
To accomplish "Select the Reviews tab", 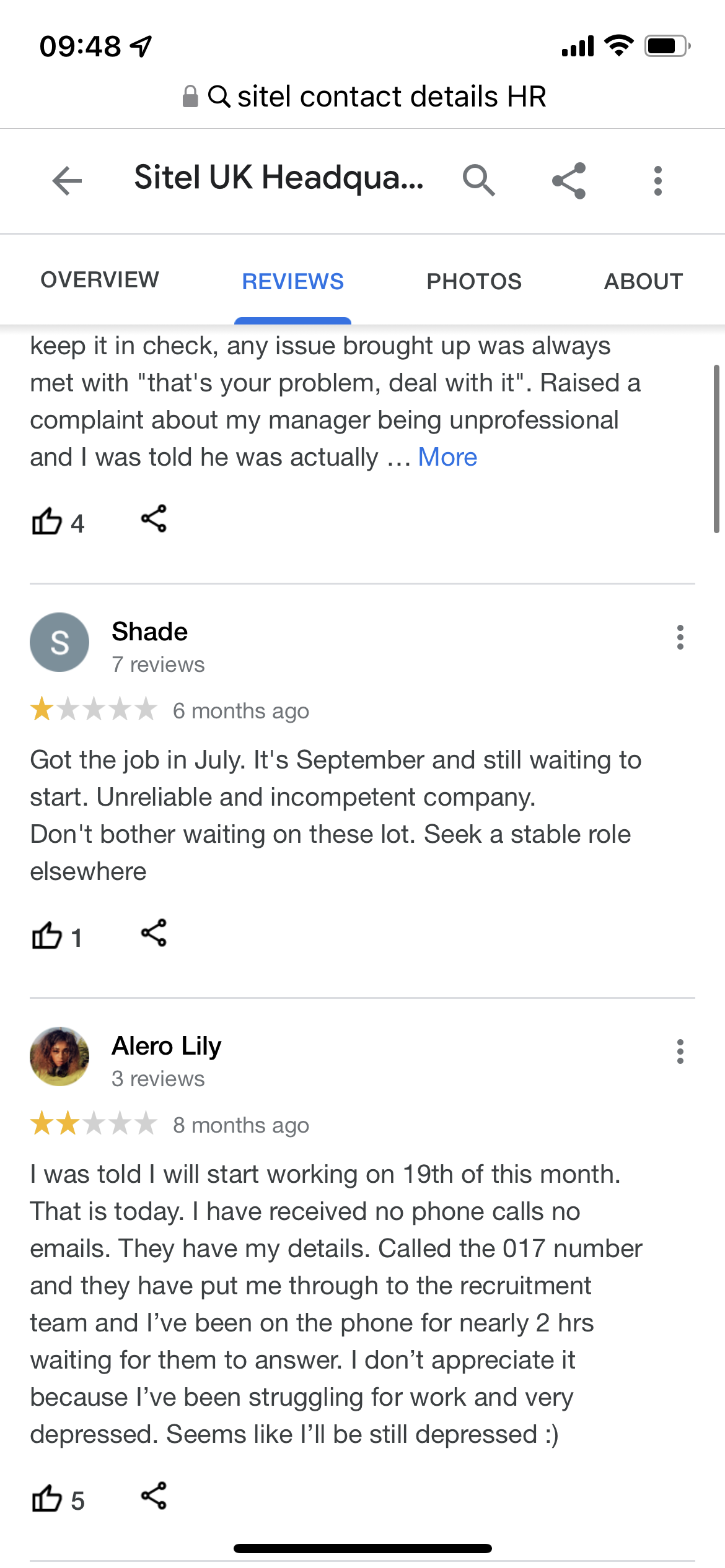I will point(292,282).
